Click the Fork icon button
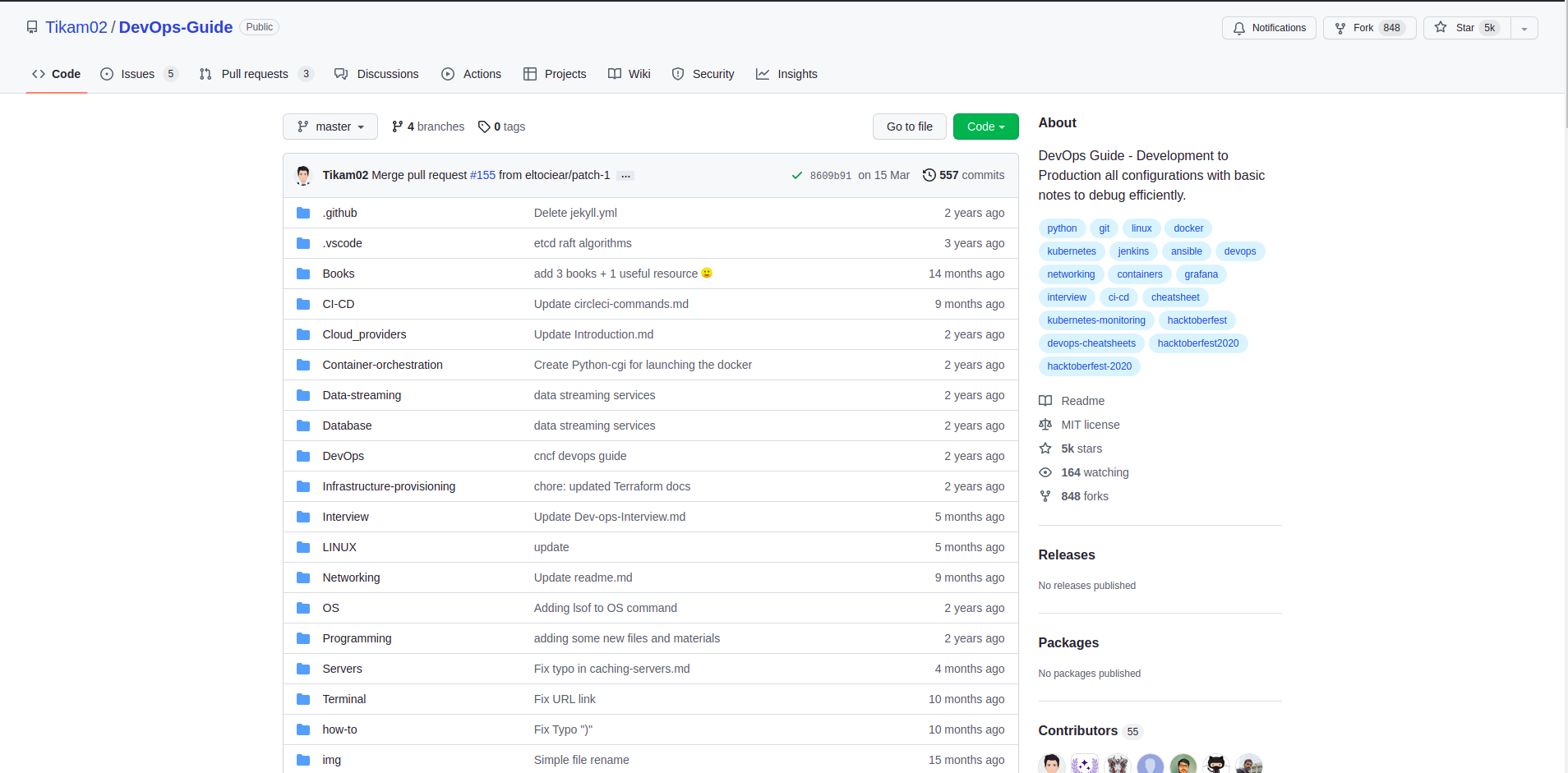Viewport: 1568px width, 773px height. (1369, 28)
